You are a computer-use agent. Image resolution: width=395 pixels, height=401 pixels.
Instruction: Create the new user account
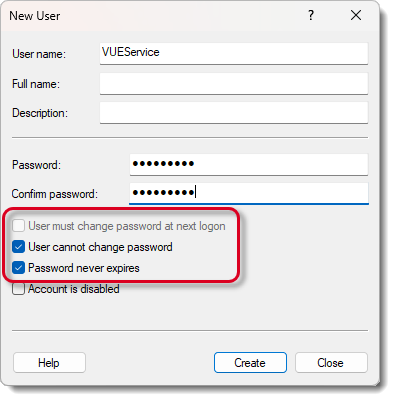250,362
